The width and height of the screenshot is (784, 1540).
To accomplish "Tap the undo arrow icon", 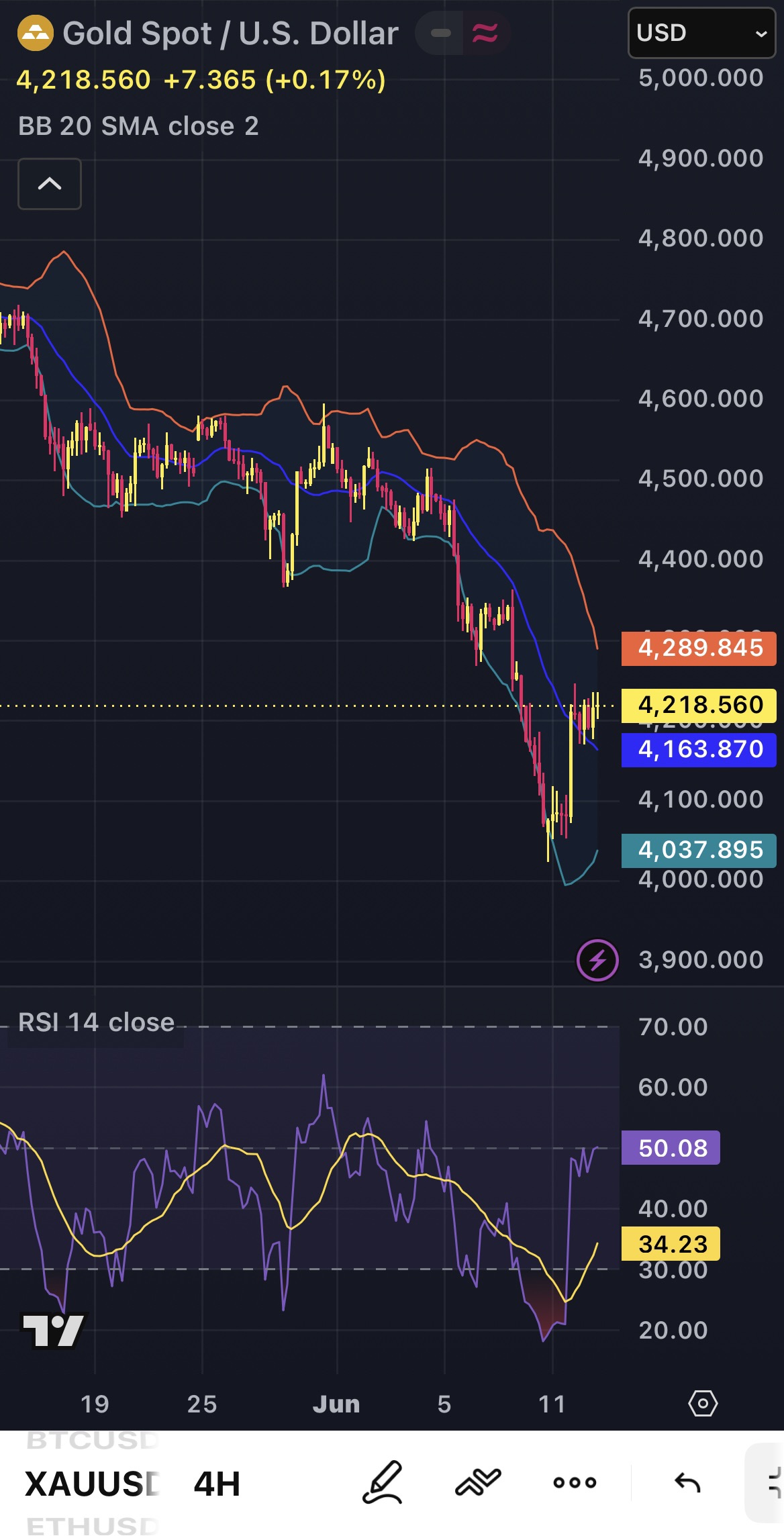I will pyautogui.click(x=687, y=1482).
